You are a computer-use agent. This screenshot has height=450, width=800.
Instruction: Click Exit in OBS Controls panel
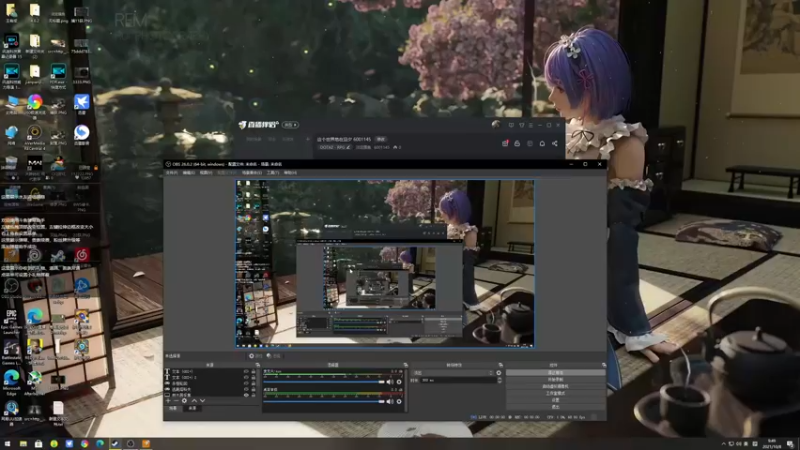pos(555,407)
